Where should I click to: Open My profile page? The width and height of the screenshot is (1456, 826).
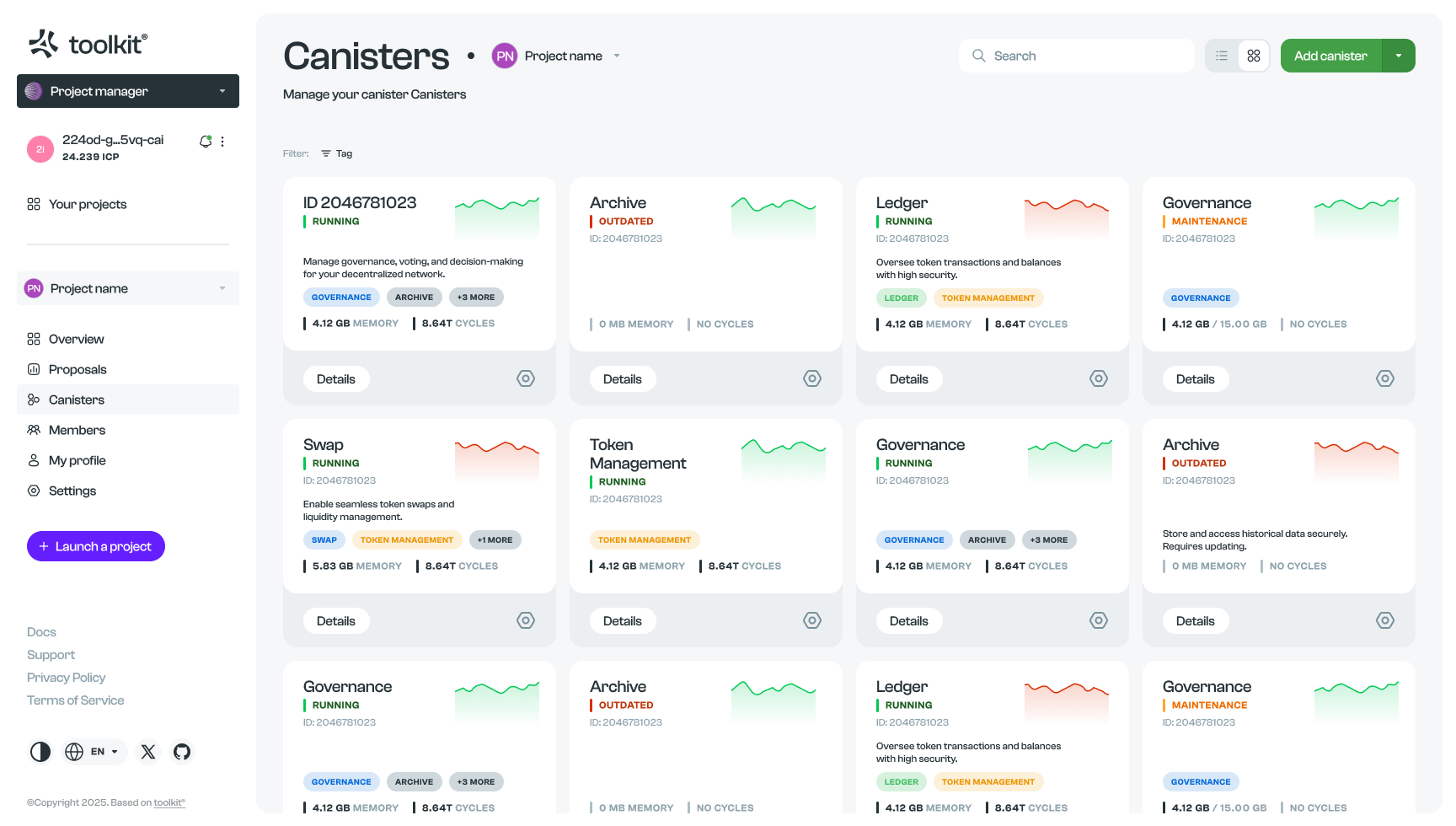(128, 460)
